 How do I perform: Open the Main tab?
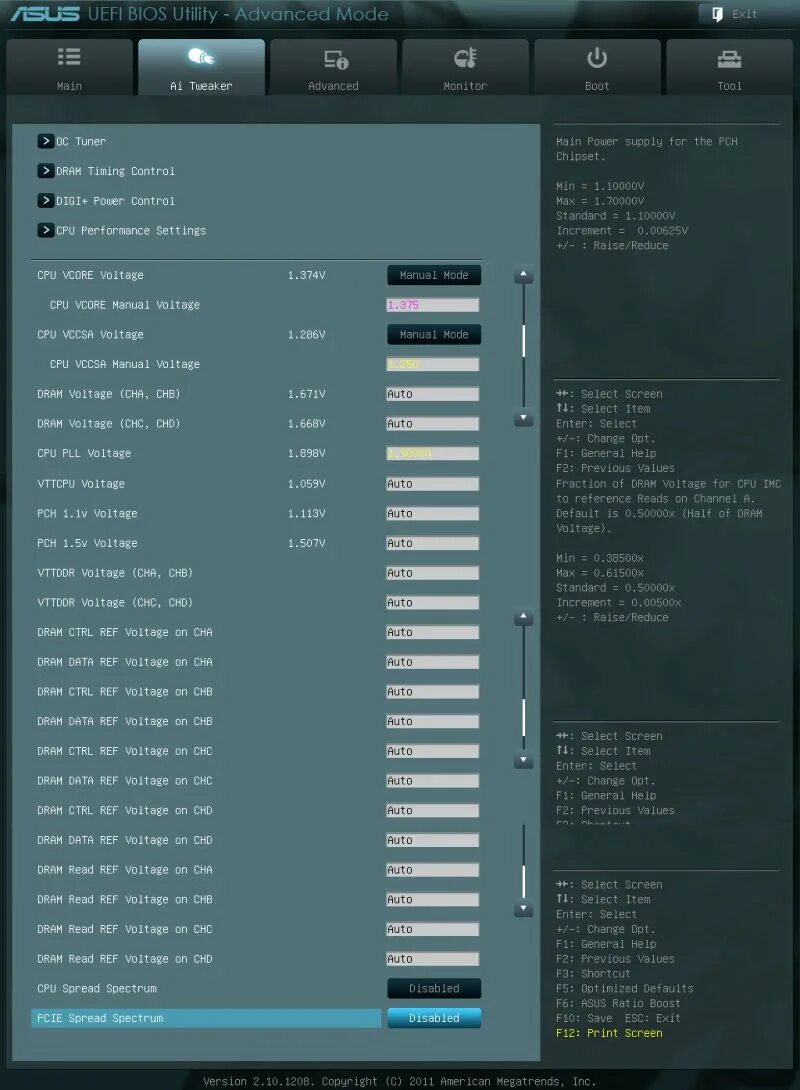tap(70, 67)
